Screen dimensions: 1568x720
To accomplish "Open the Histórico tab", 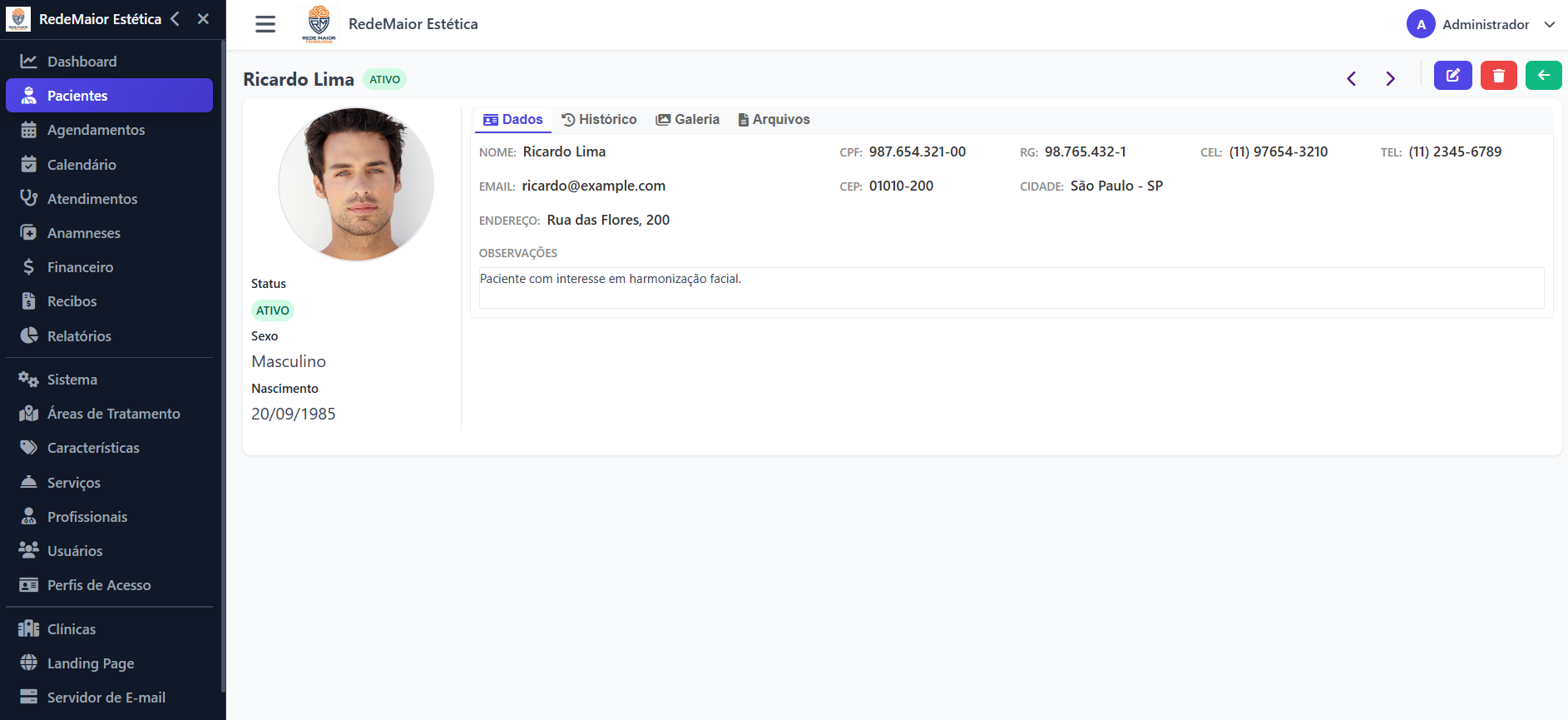I will tap(599, 119).
